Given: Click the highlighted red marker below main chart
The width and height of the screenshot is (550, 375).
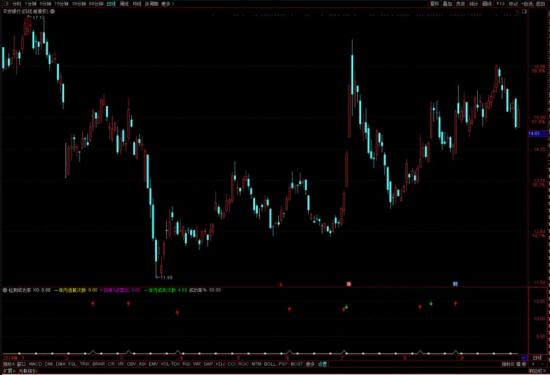Looking at the screenshot, I should (x=349, y=284).
